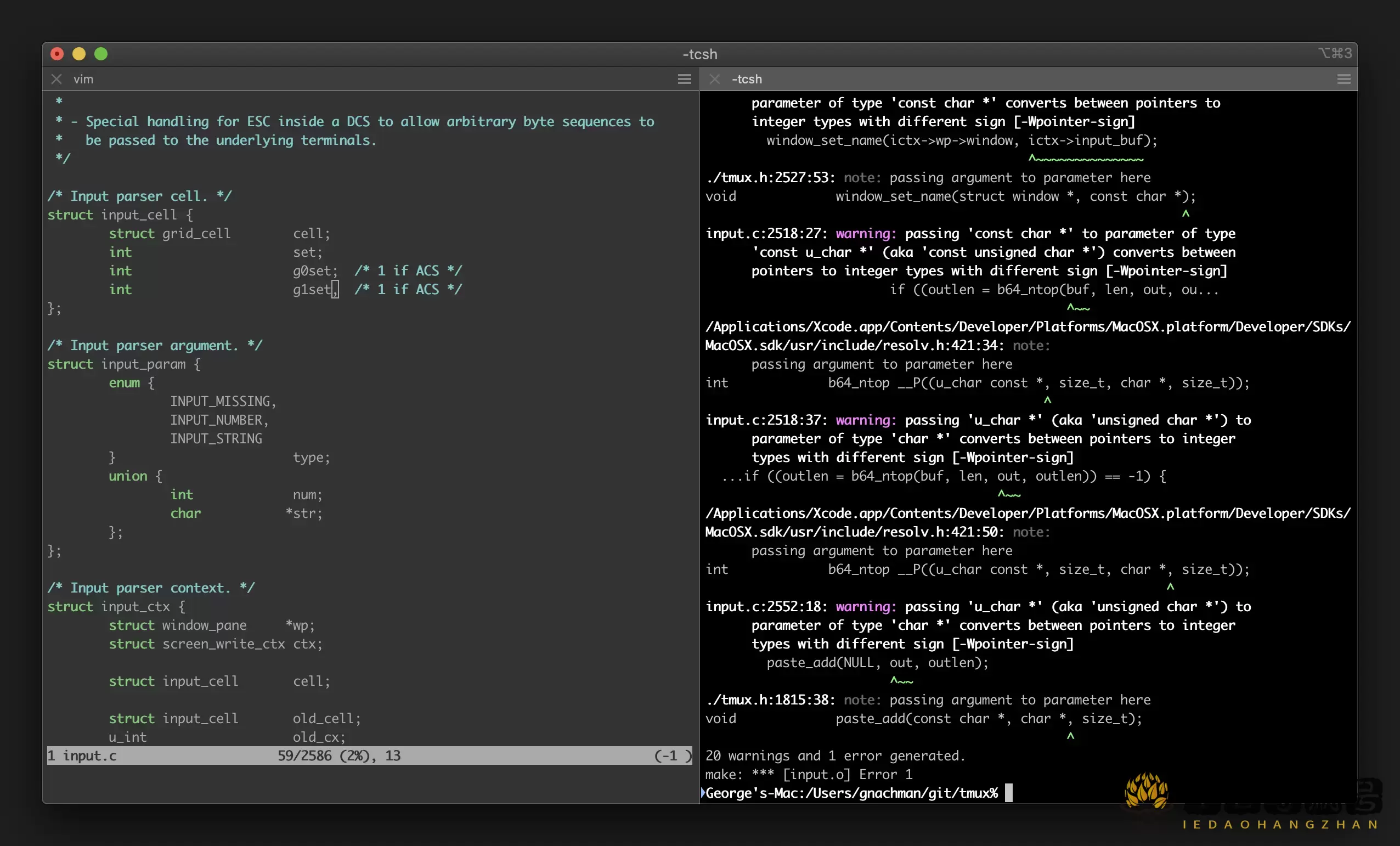Click './tmux.h:1815:38:' note location

pos(770,700)
